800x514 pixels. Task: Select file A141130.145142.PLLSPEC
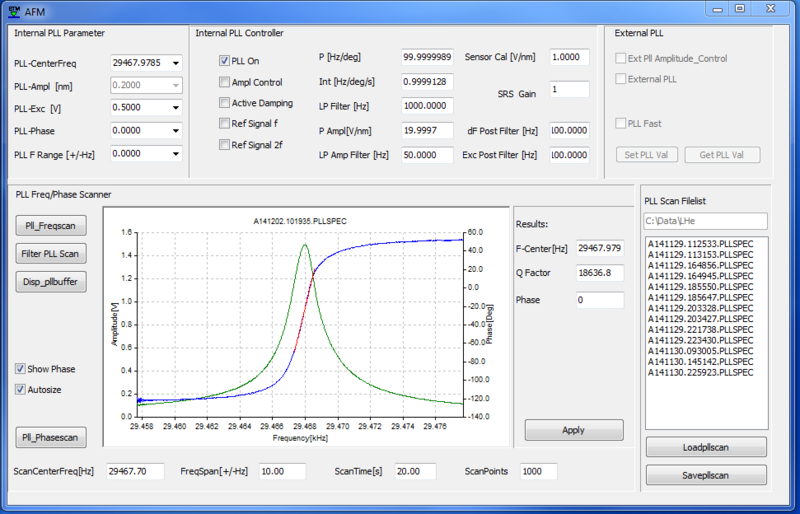701,362
